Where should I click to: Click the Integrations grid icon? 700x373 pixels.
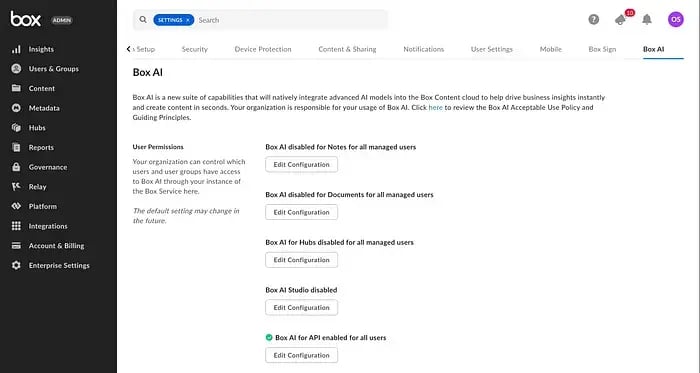[16, 226]
